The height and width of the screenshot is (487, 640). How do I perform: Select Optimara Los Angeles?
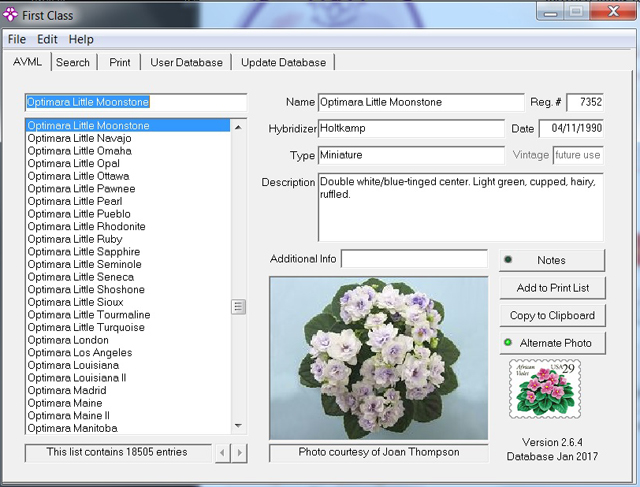(x=128, y=352)
